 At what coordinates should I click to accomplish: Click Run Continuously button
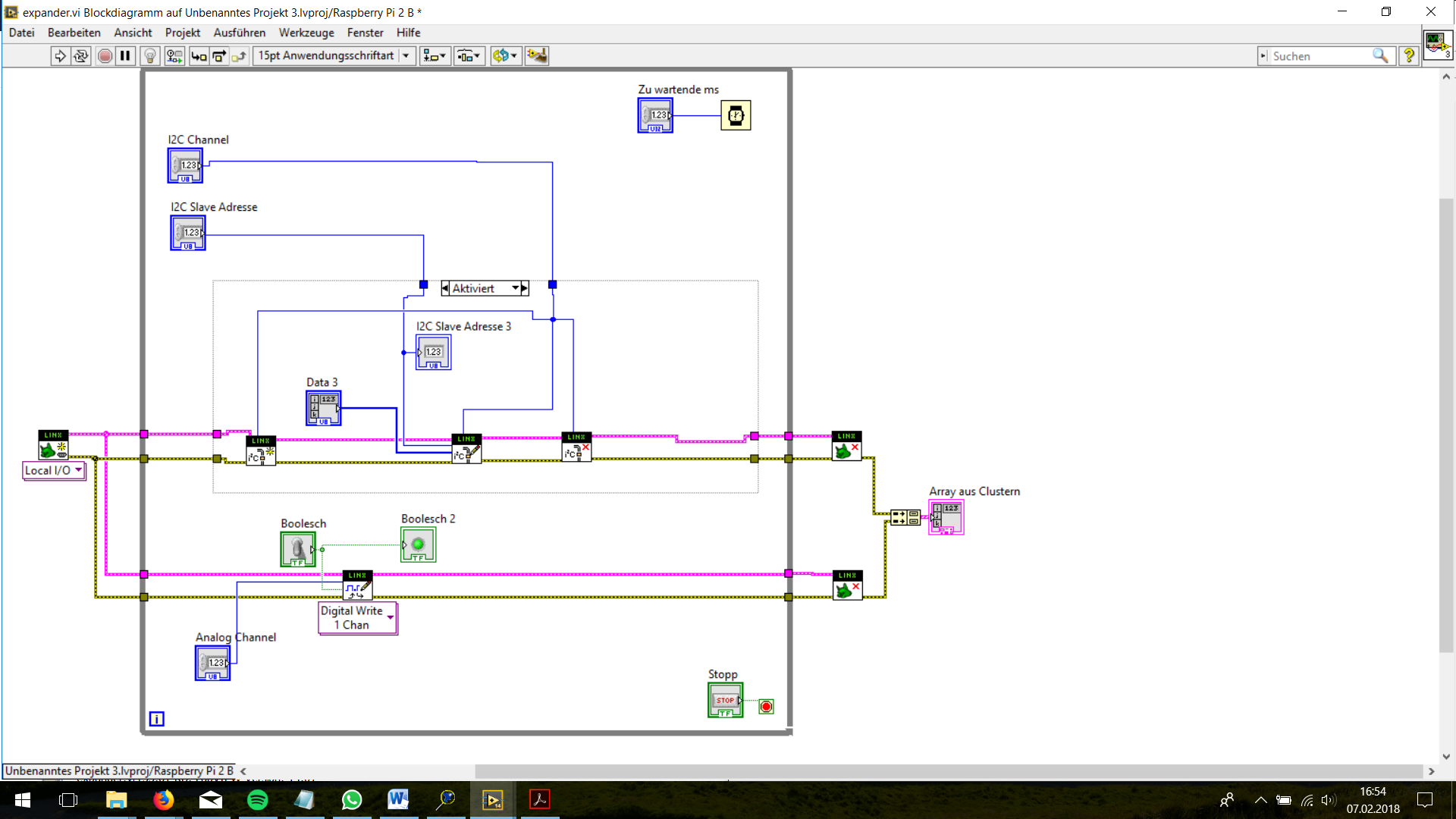point(80,55)
